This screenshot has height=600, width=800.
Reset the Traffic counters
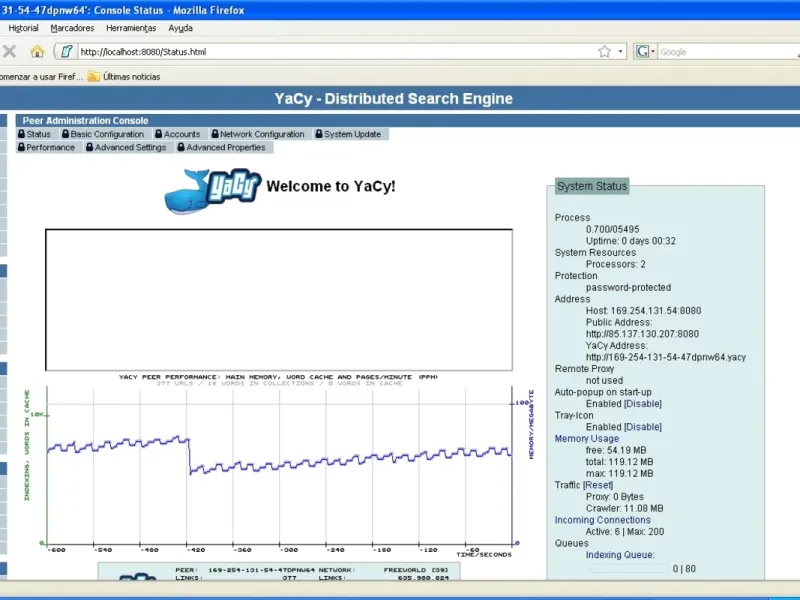598,485
